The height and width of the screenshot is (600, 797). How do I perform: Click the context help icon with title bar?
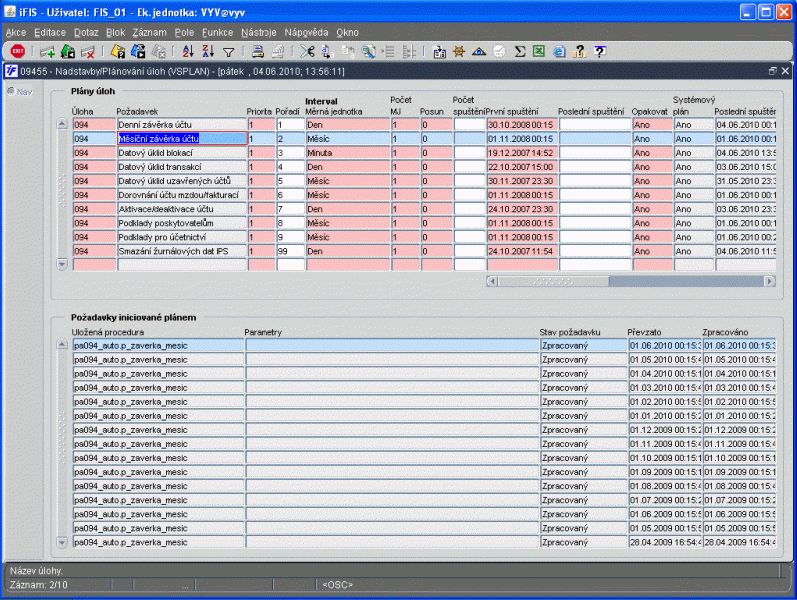coord(600,51)
